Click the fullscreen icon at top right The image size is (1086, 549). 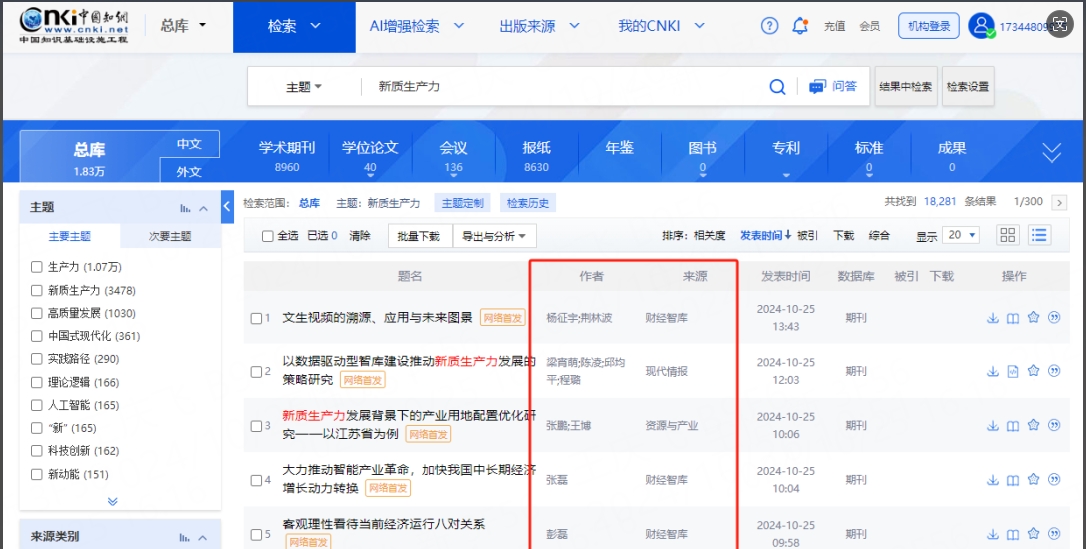coord(1059,24)
